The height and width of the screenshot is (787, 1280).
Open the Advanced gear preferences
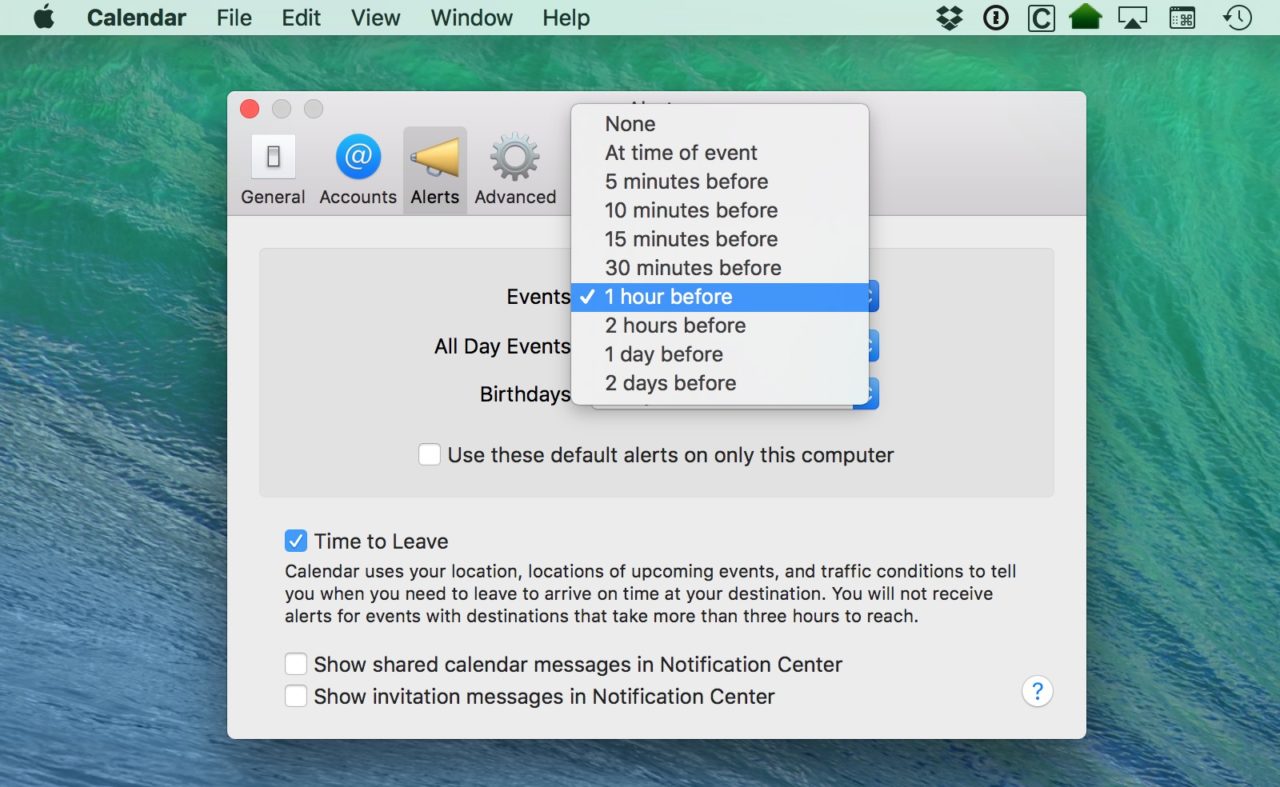tap(515, 170)
